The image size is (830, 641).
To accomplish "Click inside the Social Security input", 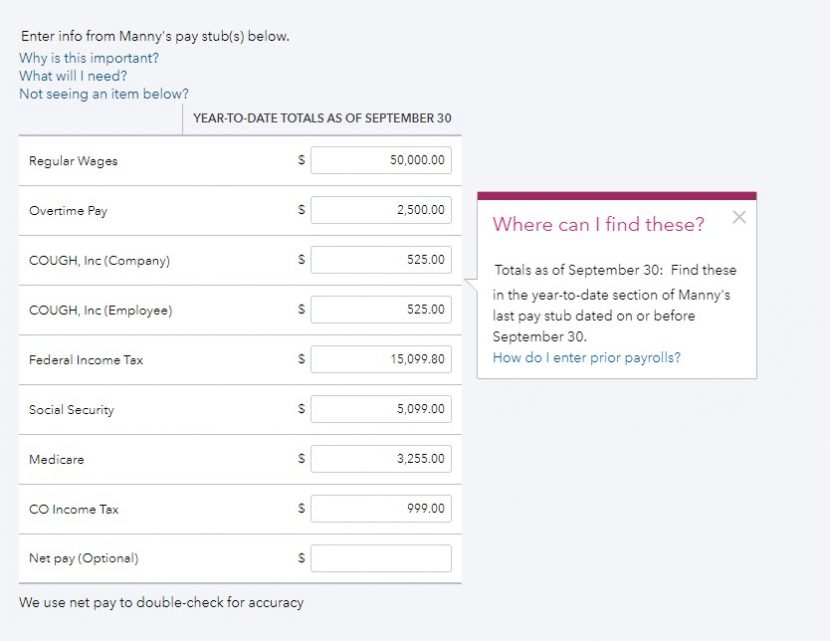I will 381,409.
